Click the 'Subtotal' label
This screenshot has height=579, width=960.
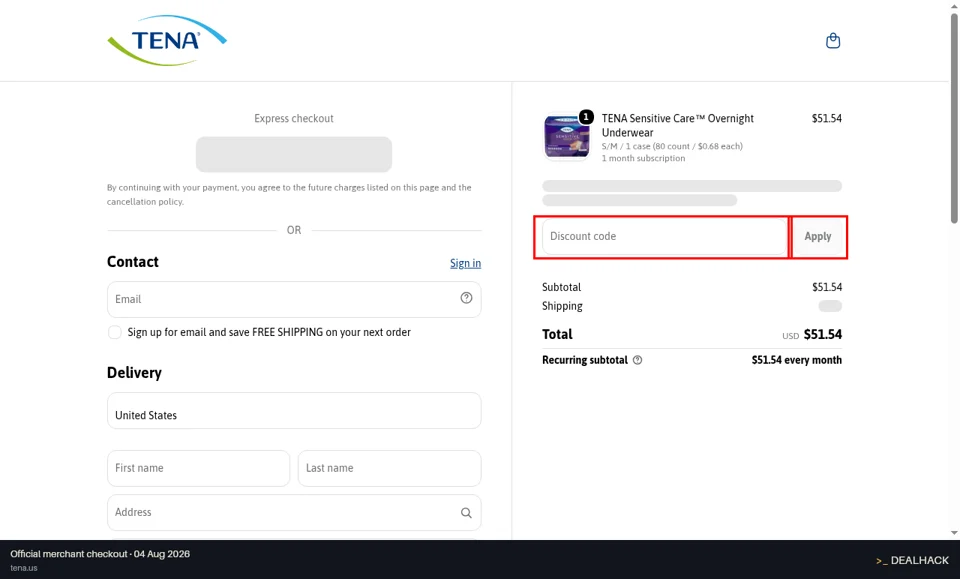click(561, 287)
